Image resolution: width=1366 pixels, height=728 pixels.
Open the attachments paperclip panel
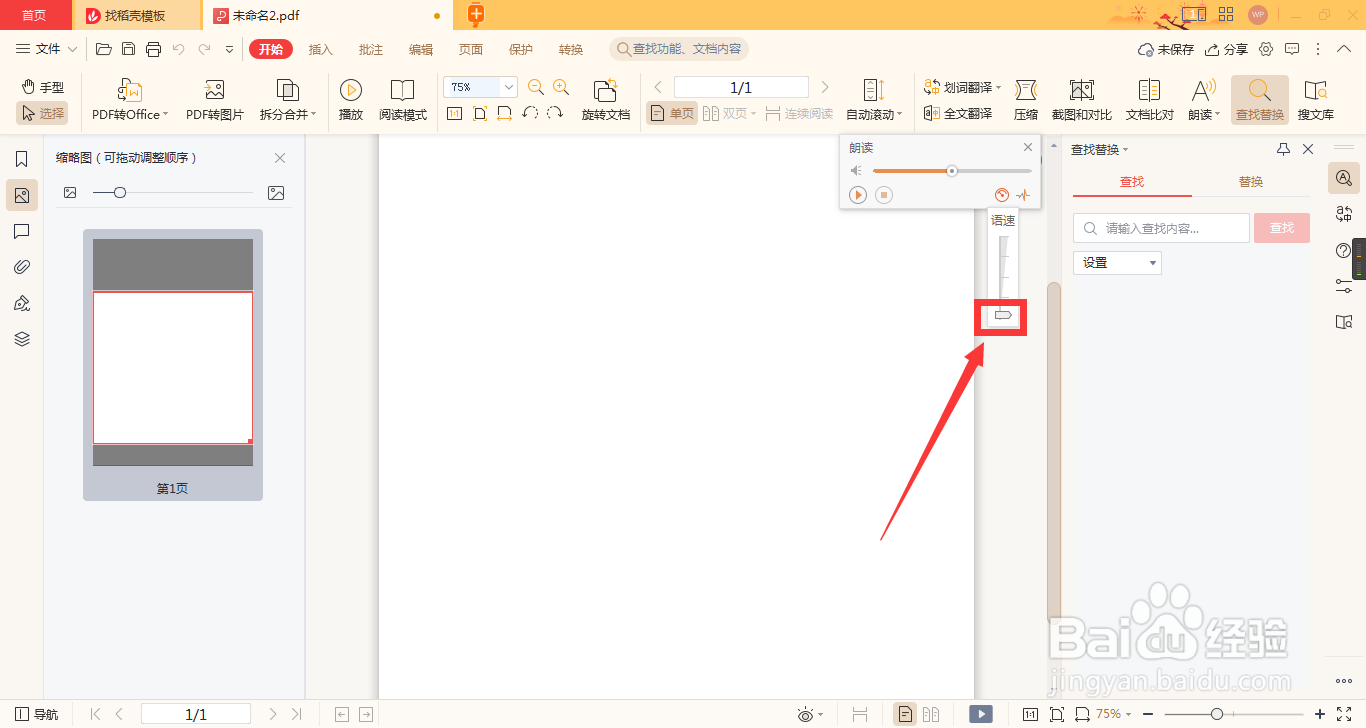tap(22, 267)
